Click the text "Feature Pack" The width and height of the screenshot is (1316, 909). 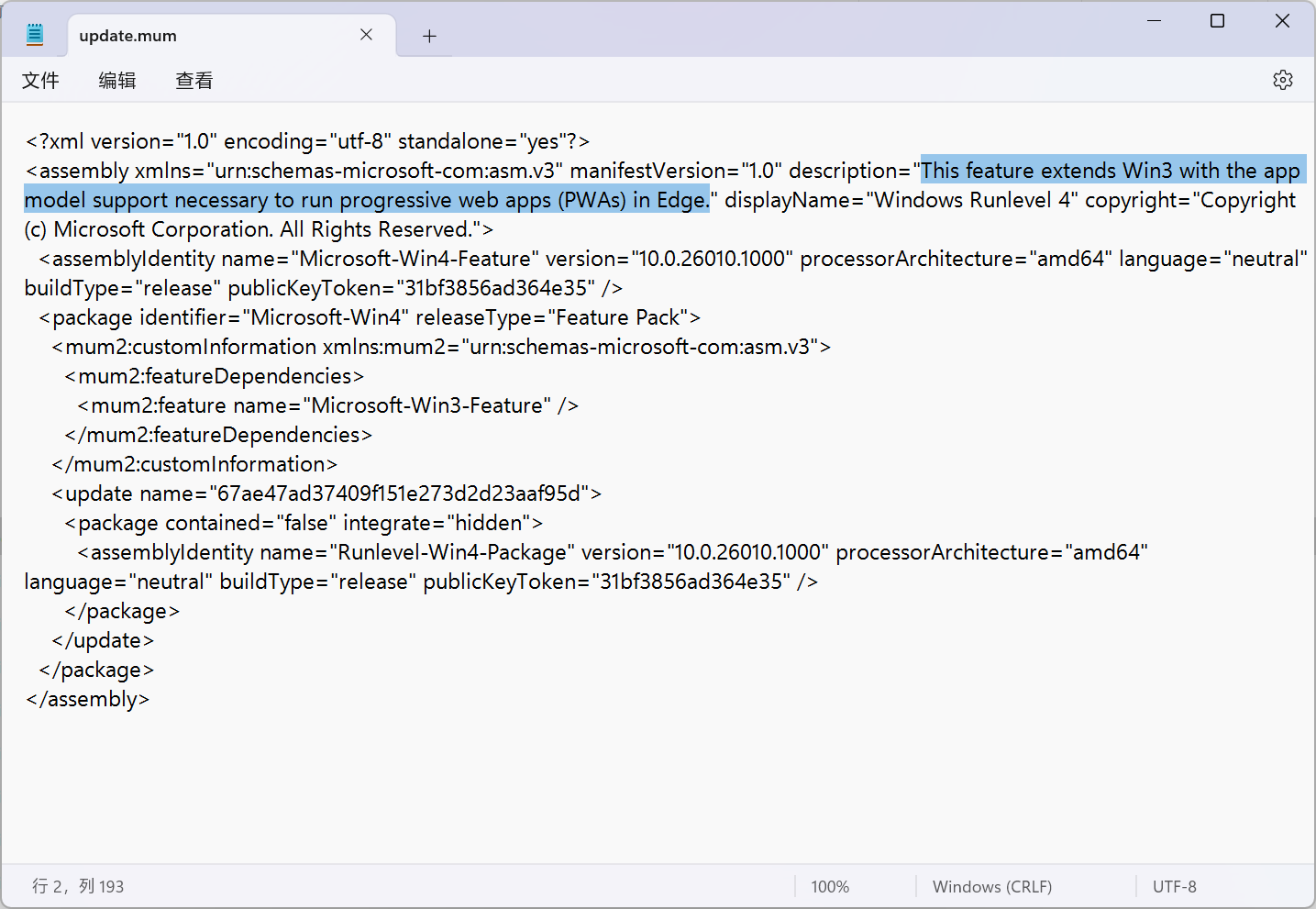[x=618, y=317]
